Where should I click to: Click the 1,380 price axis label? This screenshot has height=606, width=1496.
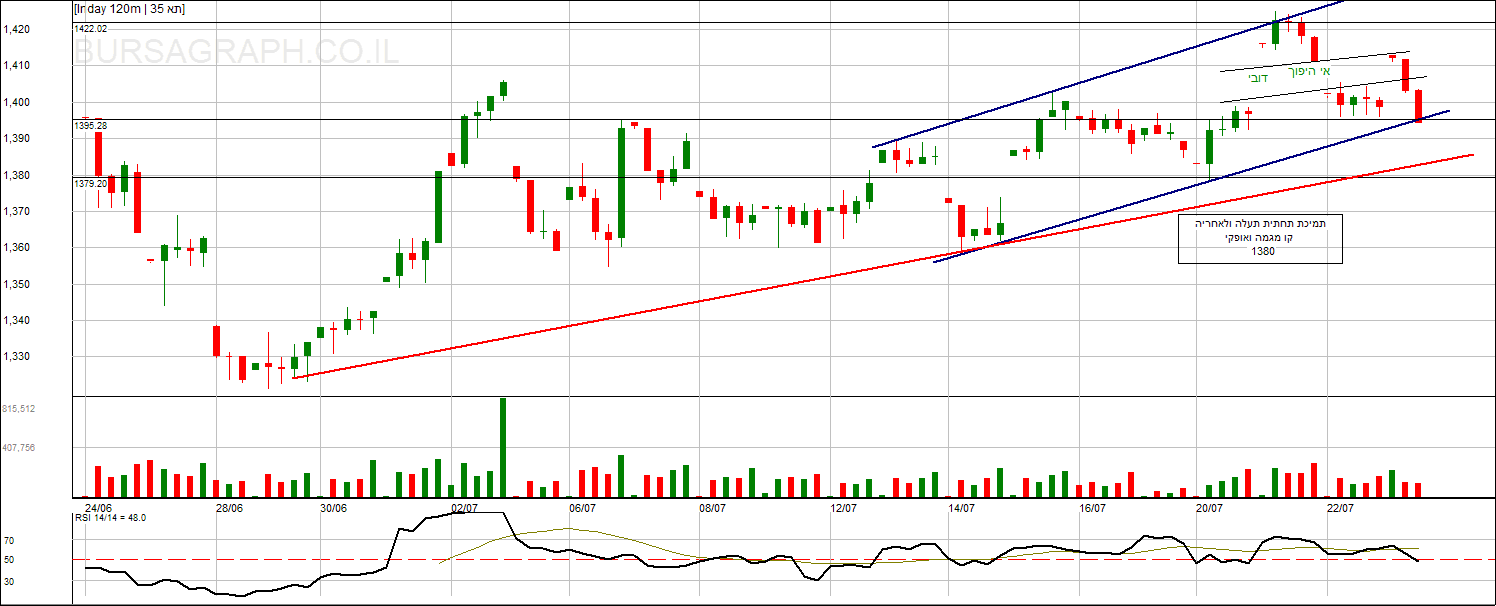[x=16, y=175]
